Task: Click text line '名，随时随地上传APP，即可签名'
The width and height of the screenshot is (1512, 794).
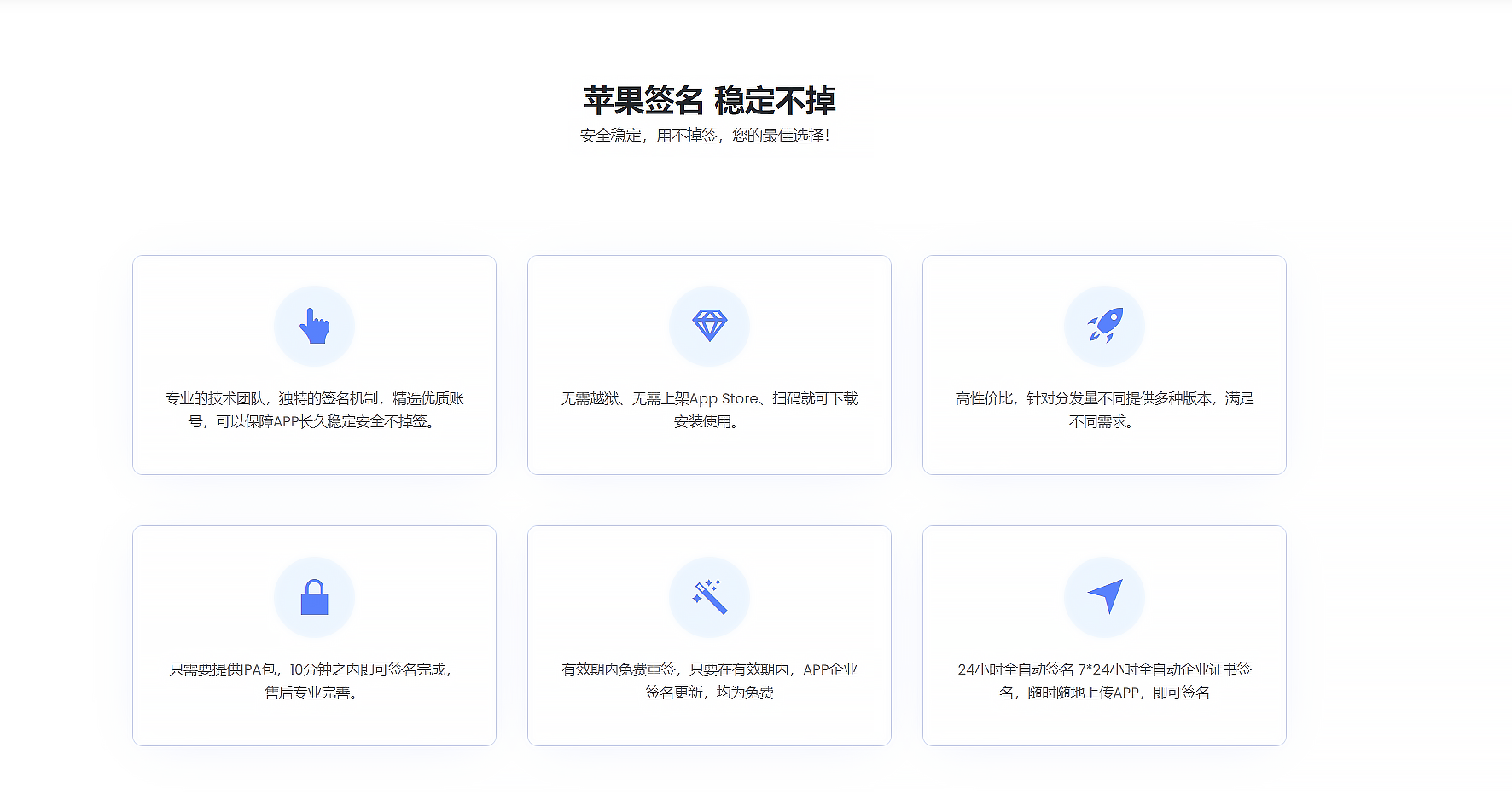Action: (x=1104, y=693)
